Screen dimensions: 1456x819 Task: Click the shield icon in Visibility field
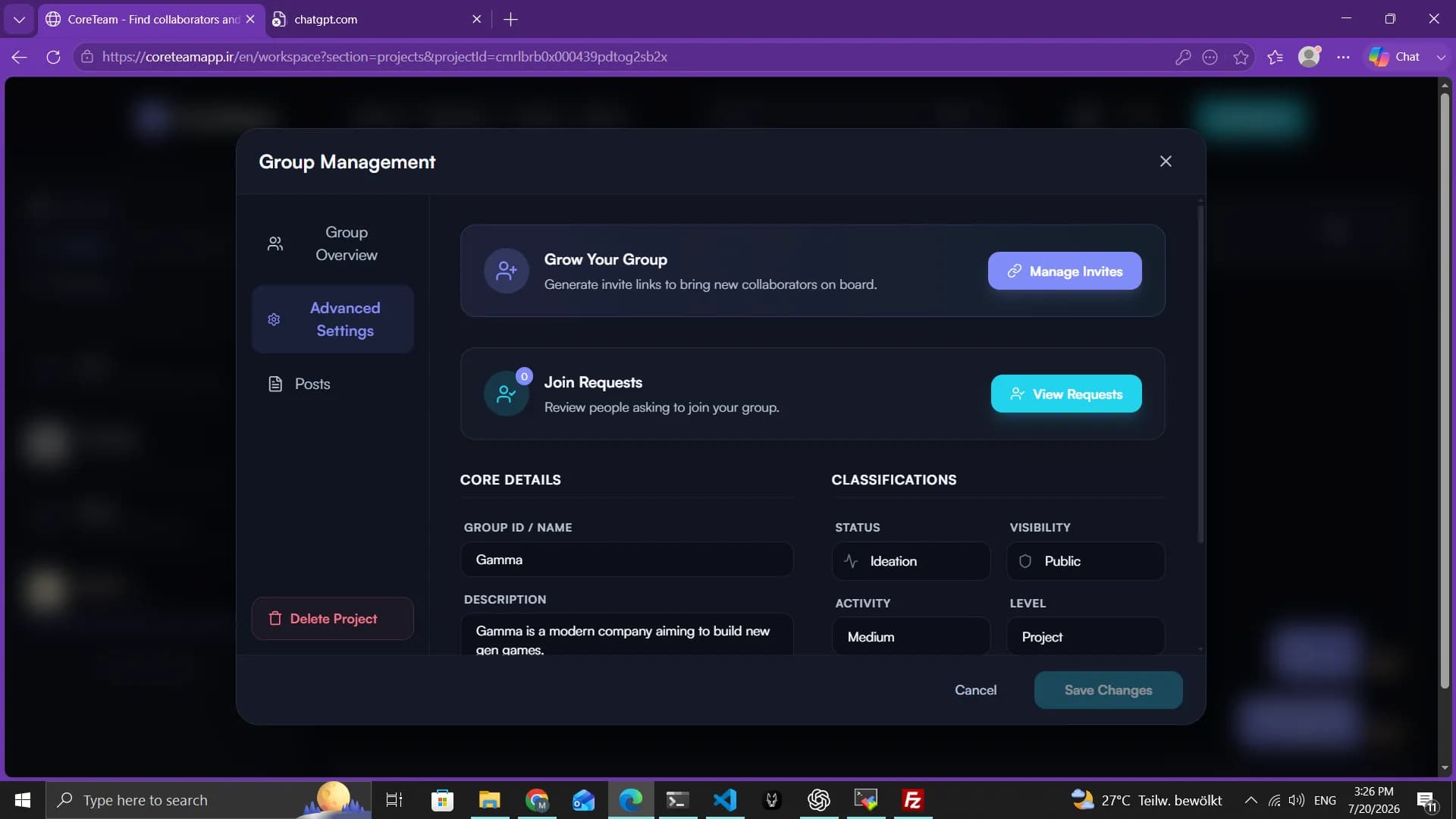[x=1025, y=561]
